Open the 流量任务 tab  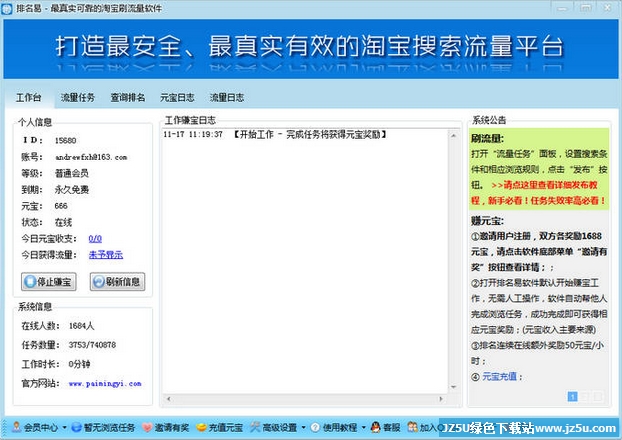(78, 98)
